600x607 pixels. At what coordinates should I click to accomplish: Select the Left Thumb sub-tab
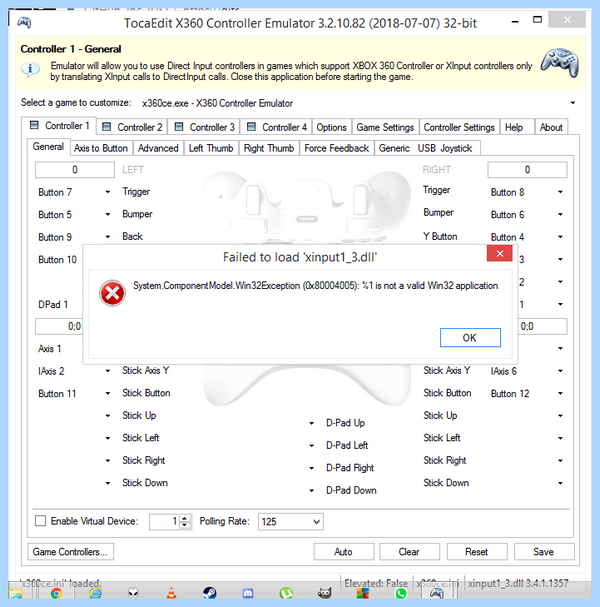click(211, 148)
